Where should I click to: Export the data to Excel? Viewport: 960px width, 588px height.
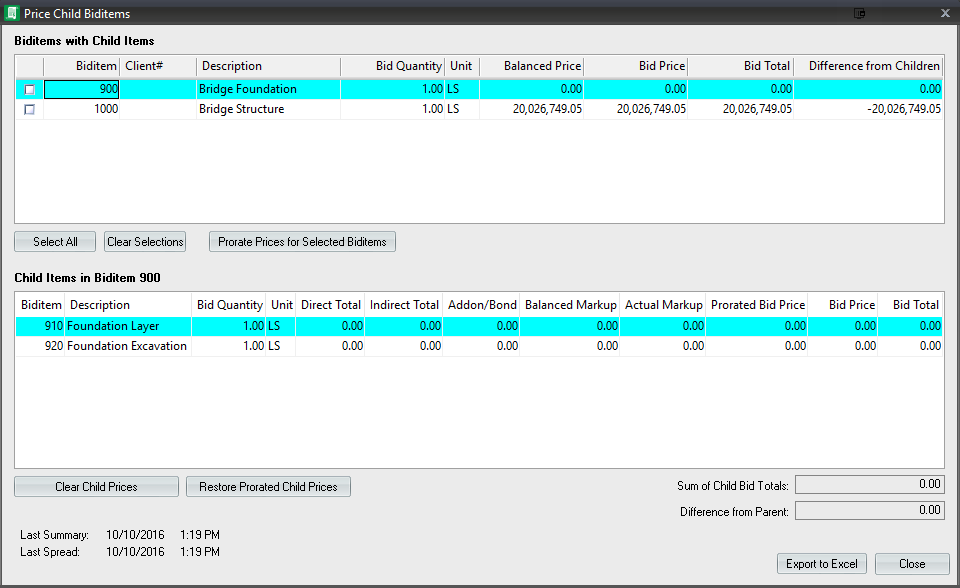coord(821,564)
